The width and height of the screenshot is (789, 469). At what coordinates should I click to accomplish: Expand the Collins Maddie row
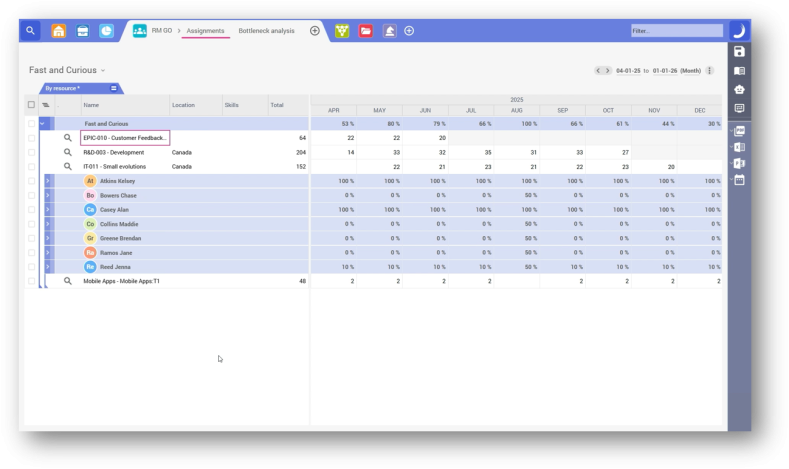[48, 224]
